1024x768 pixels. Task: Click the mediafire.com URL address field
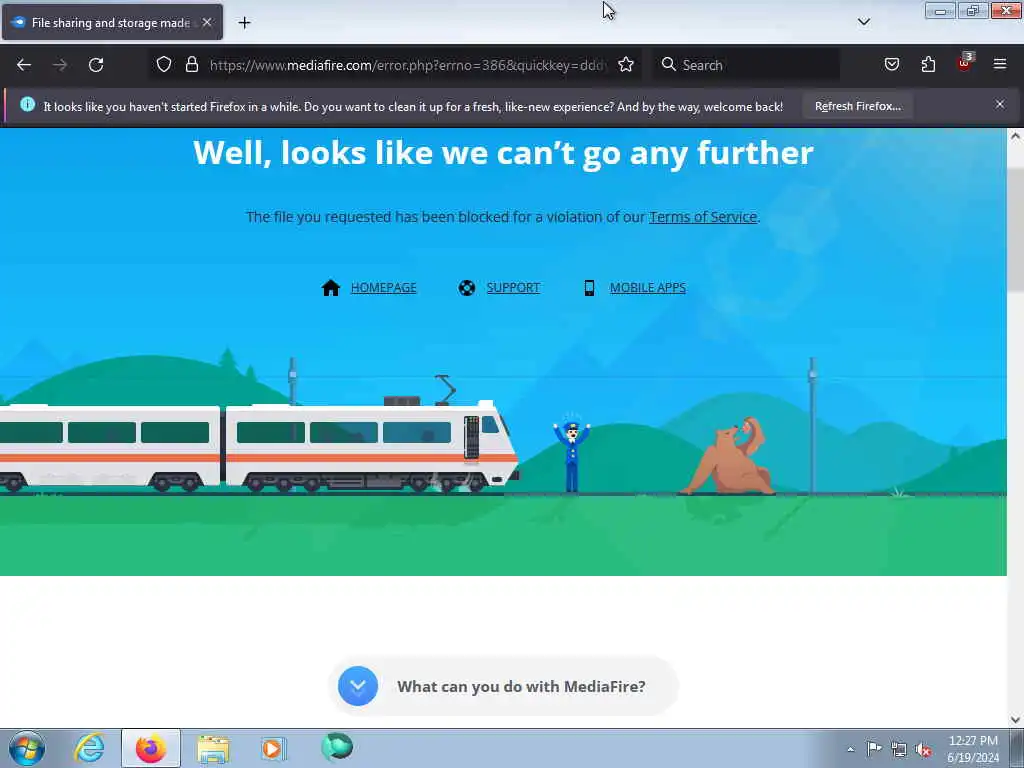point(408,65)
